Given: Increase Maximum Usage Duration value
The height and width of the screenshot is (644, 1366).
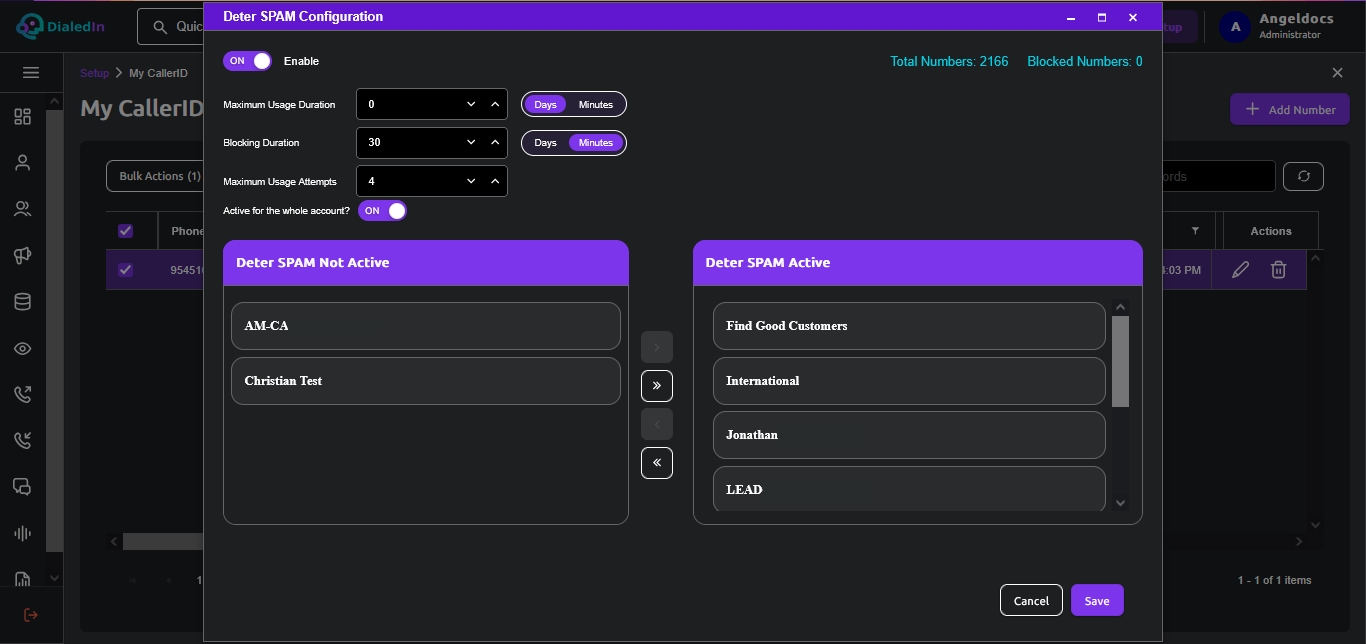Looking at the screenshot, I should pos(495,104).
